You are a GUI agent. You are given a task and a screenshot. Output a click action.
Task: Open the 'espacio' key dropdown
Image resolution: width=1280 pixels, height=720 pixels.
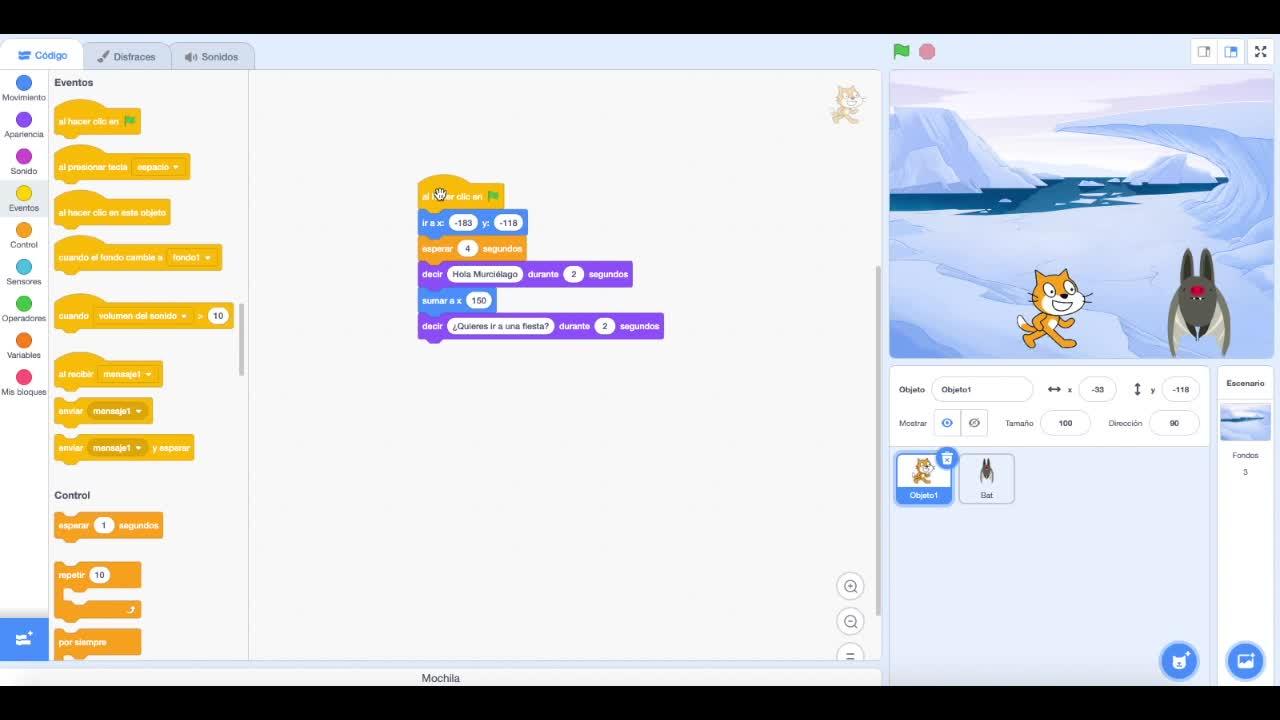click(158, 167)
